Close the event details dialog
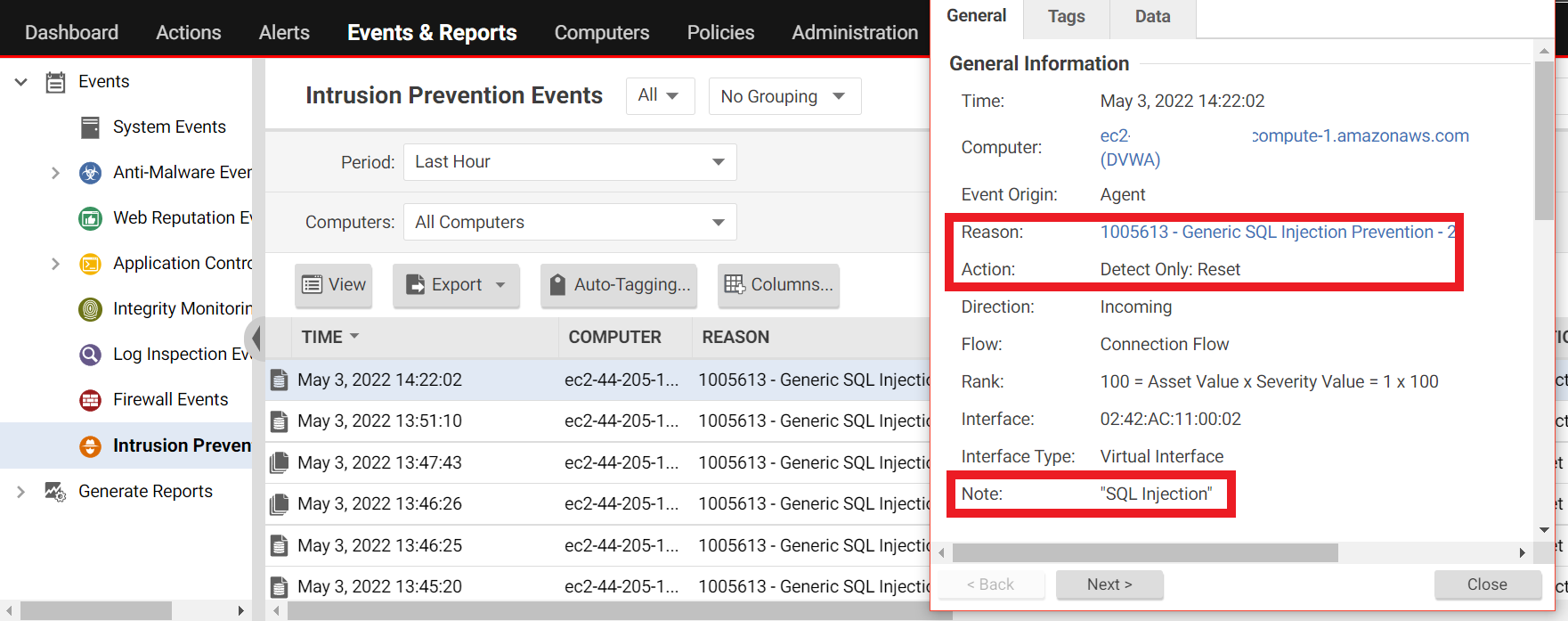 pyautogui.click(x=1487, y=584)
